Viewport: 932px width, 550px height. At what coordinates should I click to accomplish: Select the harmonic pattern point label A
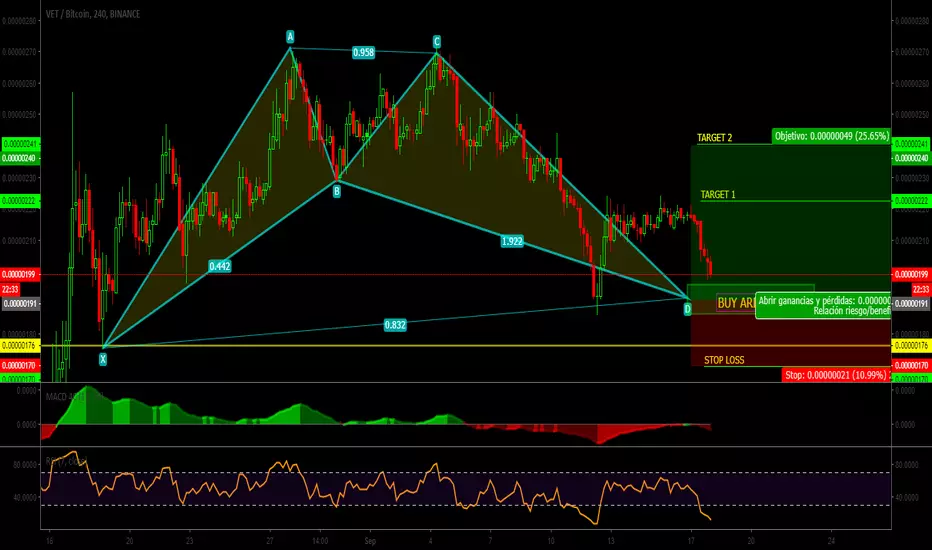pos(290,37)
